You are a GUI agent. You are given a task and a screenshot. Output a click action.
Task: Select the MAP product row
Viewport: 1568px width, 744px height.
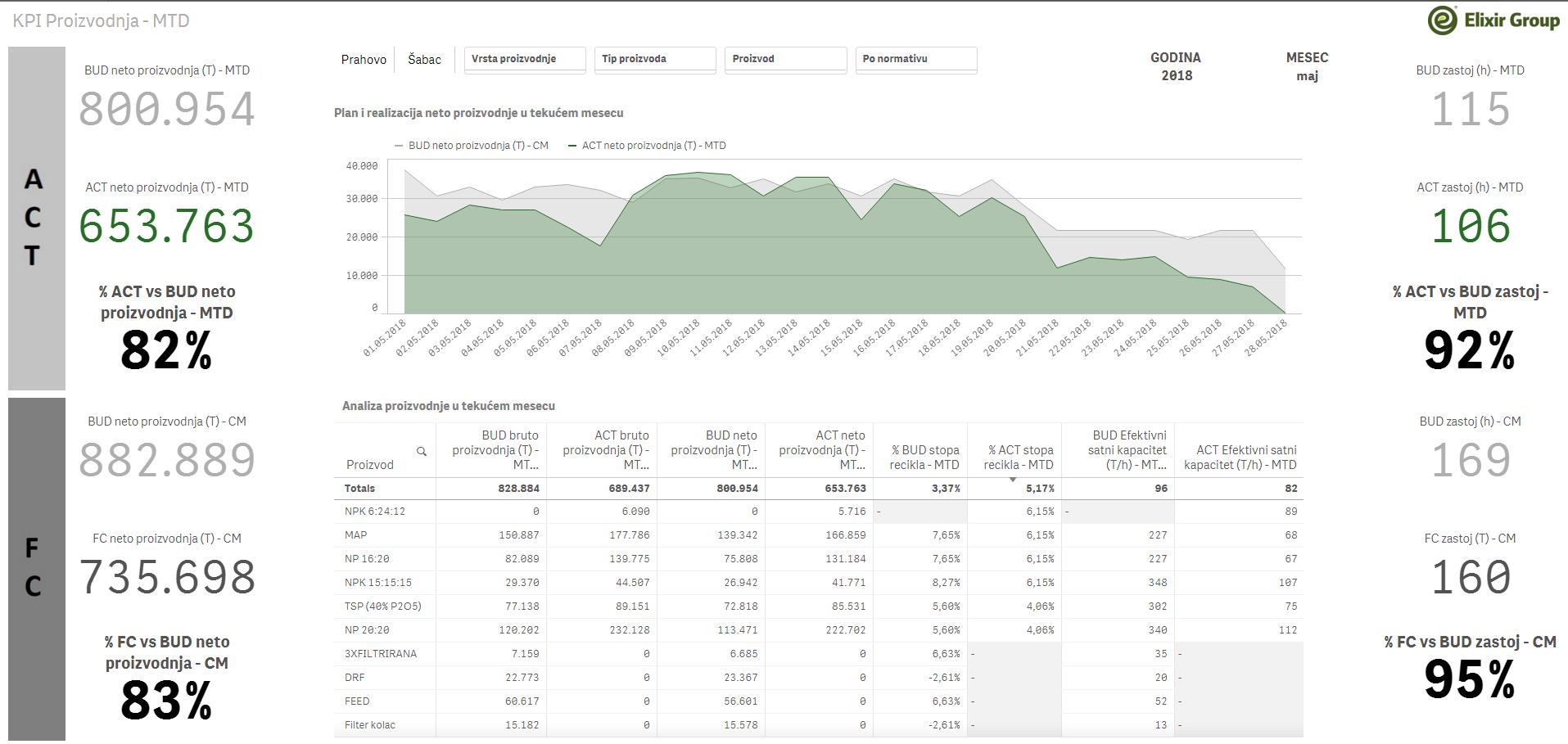click(818, 535)
